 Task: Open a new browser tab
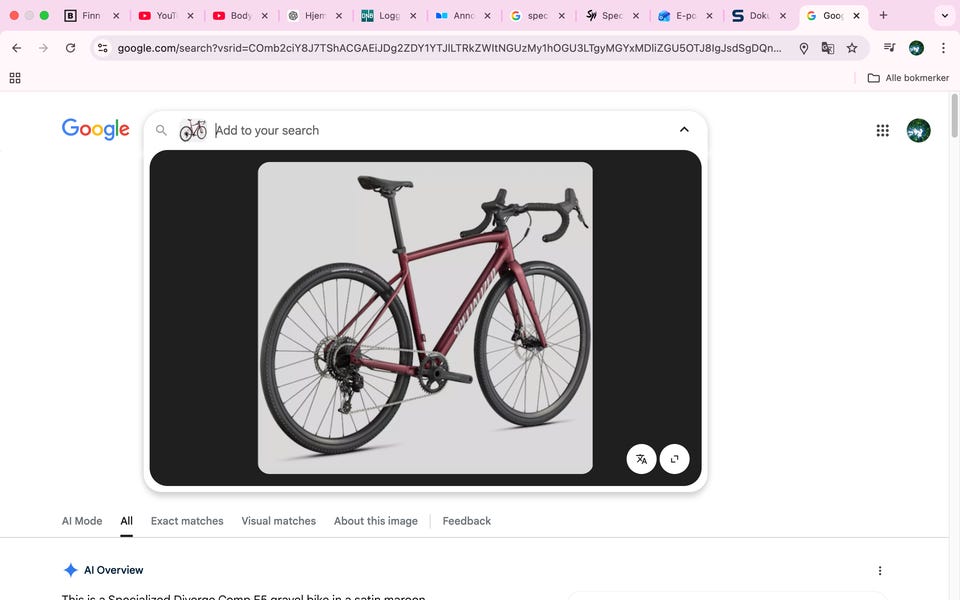click(x=883, y=15)
